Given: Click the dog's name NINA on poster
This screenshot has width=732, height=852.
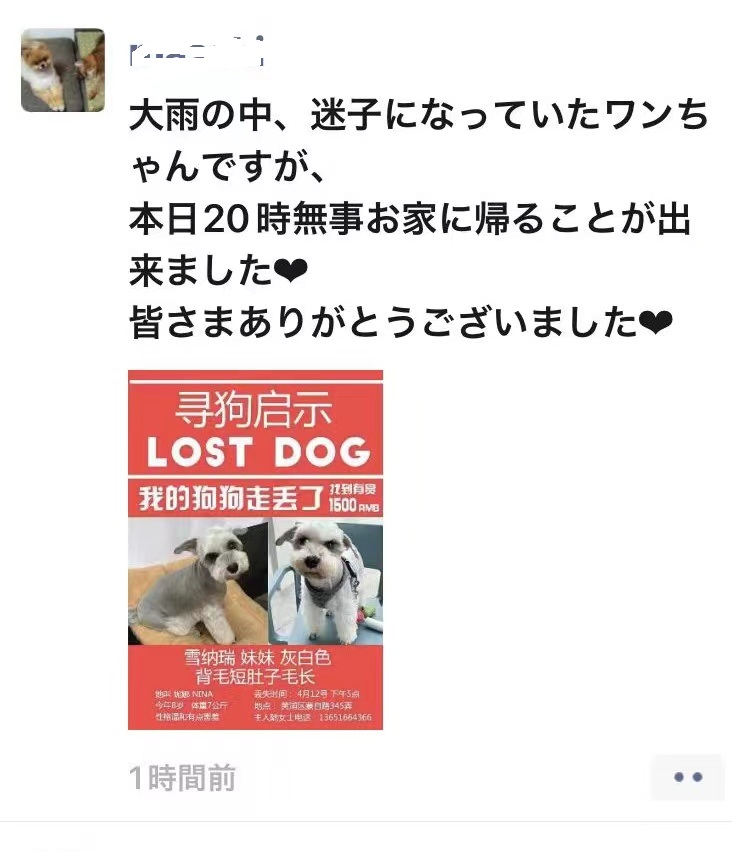Looking at the screenshot, I should click(x=202, y=694).
